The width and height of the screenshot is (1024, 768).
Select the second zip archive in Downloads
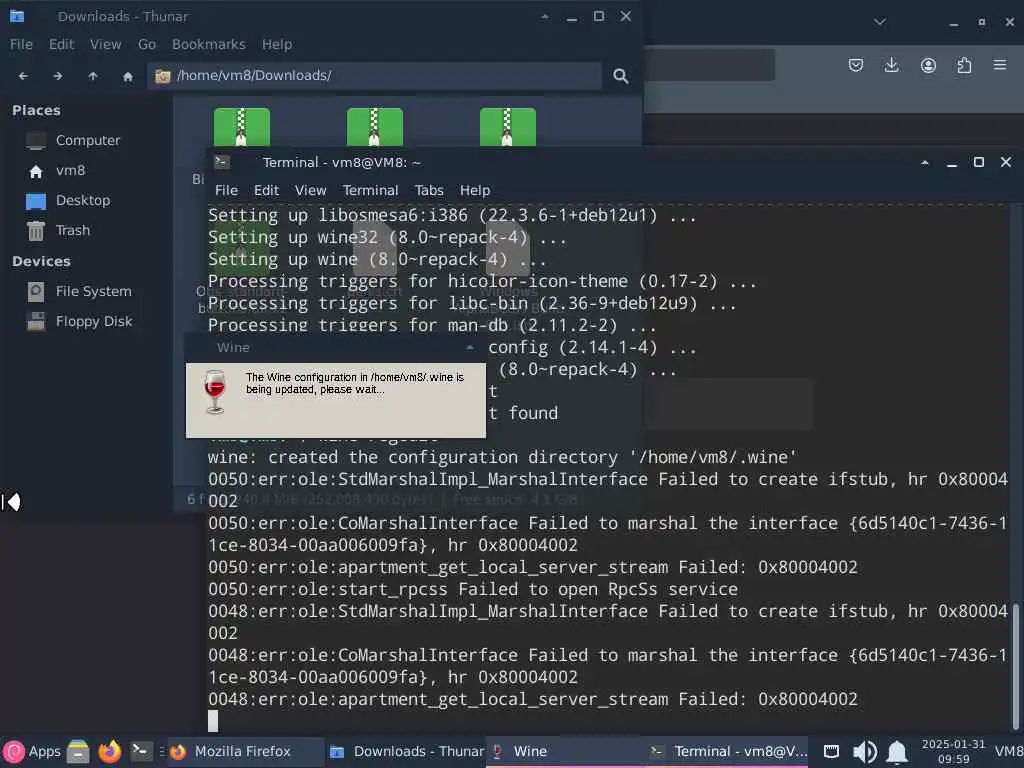click(375, 127)
